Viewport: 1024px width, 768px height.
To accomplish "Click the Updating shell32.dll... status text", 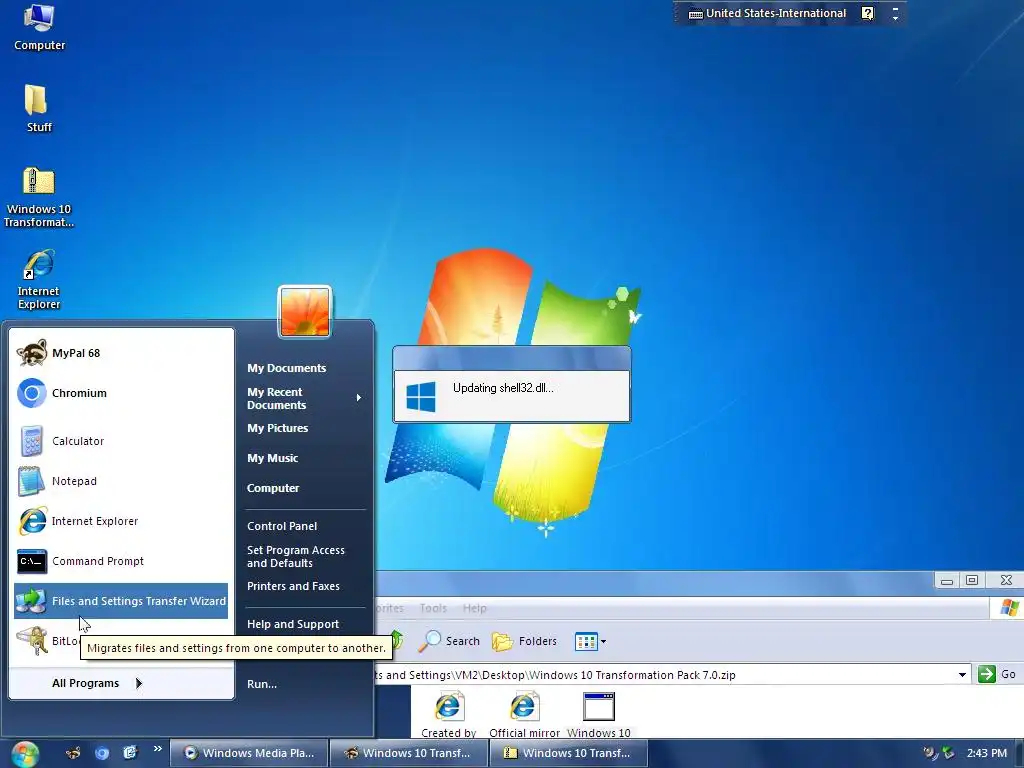I will coord(503,388).
